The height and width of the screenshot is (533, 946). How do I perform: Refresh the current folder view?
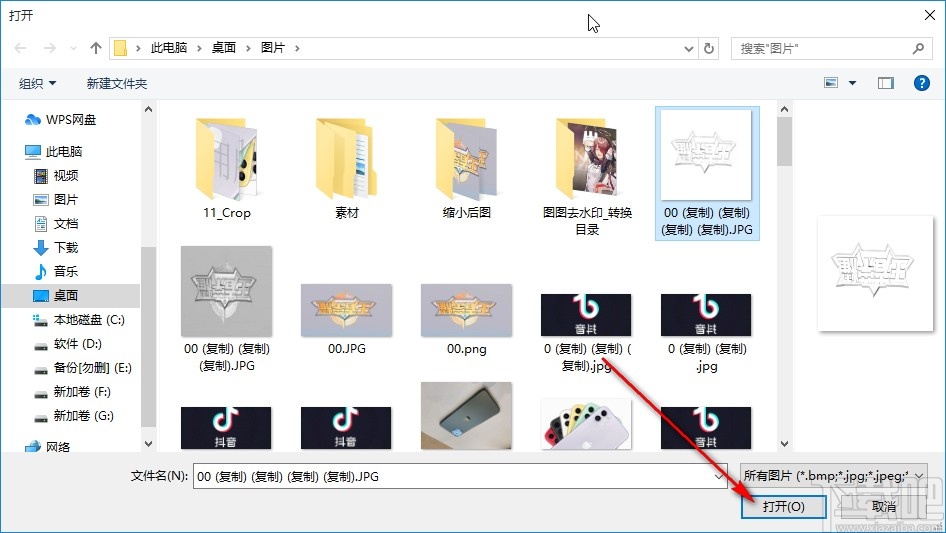(709, 48)
